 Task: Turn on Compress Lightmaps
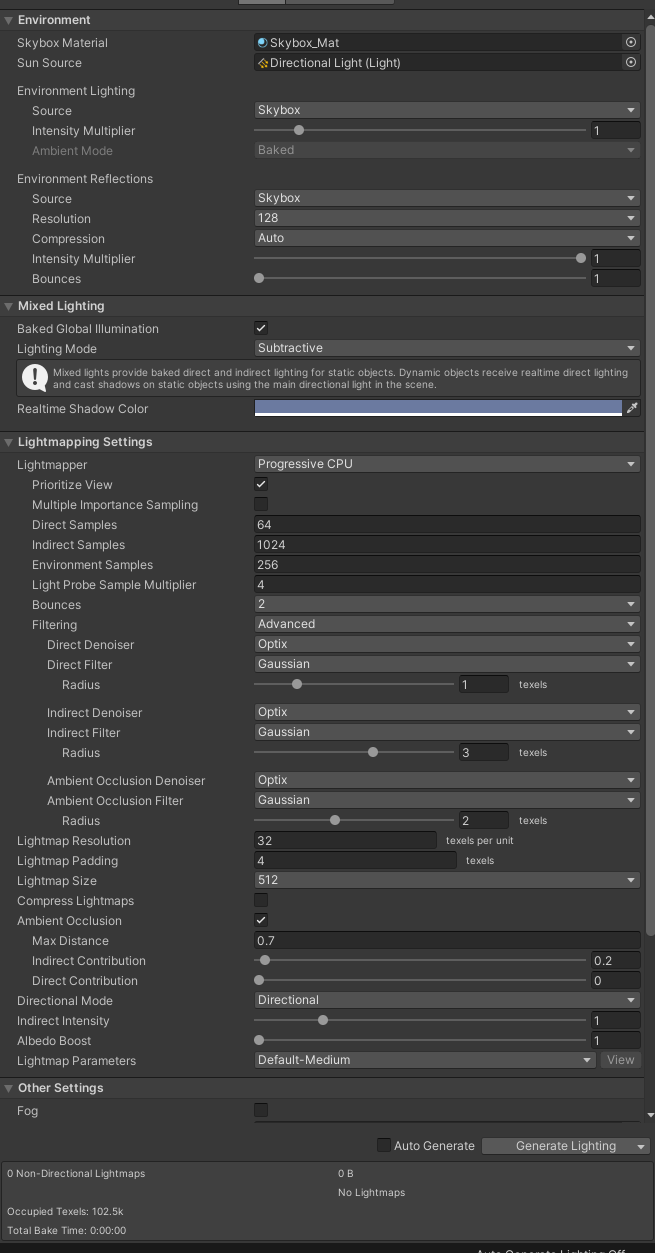pos(261,900)
